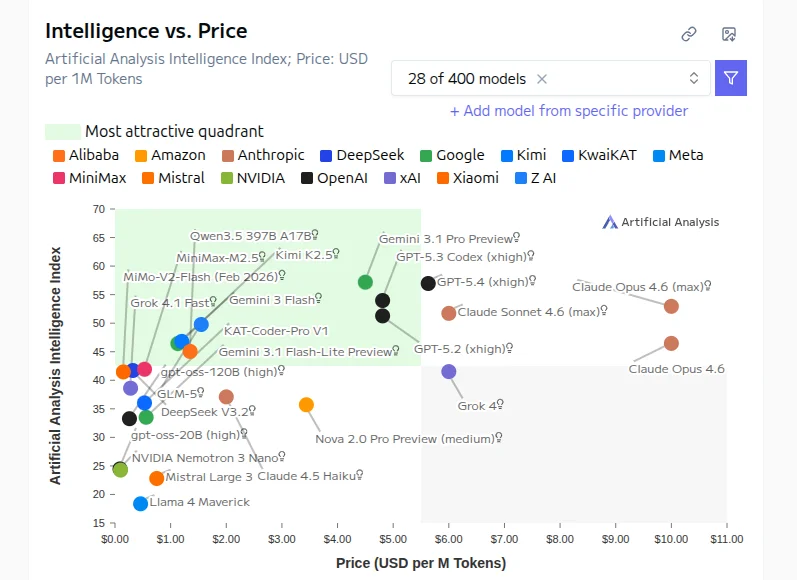Click the lightbulb icon beside GPT-5.4 (xhigh)
This screenshot has width=797, height=580.
point(533,281)
